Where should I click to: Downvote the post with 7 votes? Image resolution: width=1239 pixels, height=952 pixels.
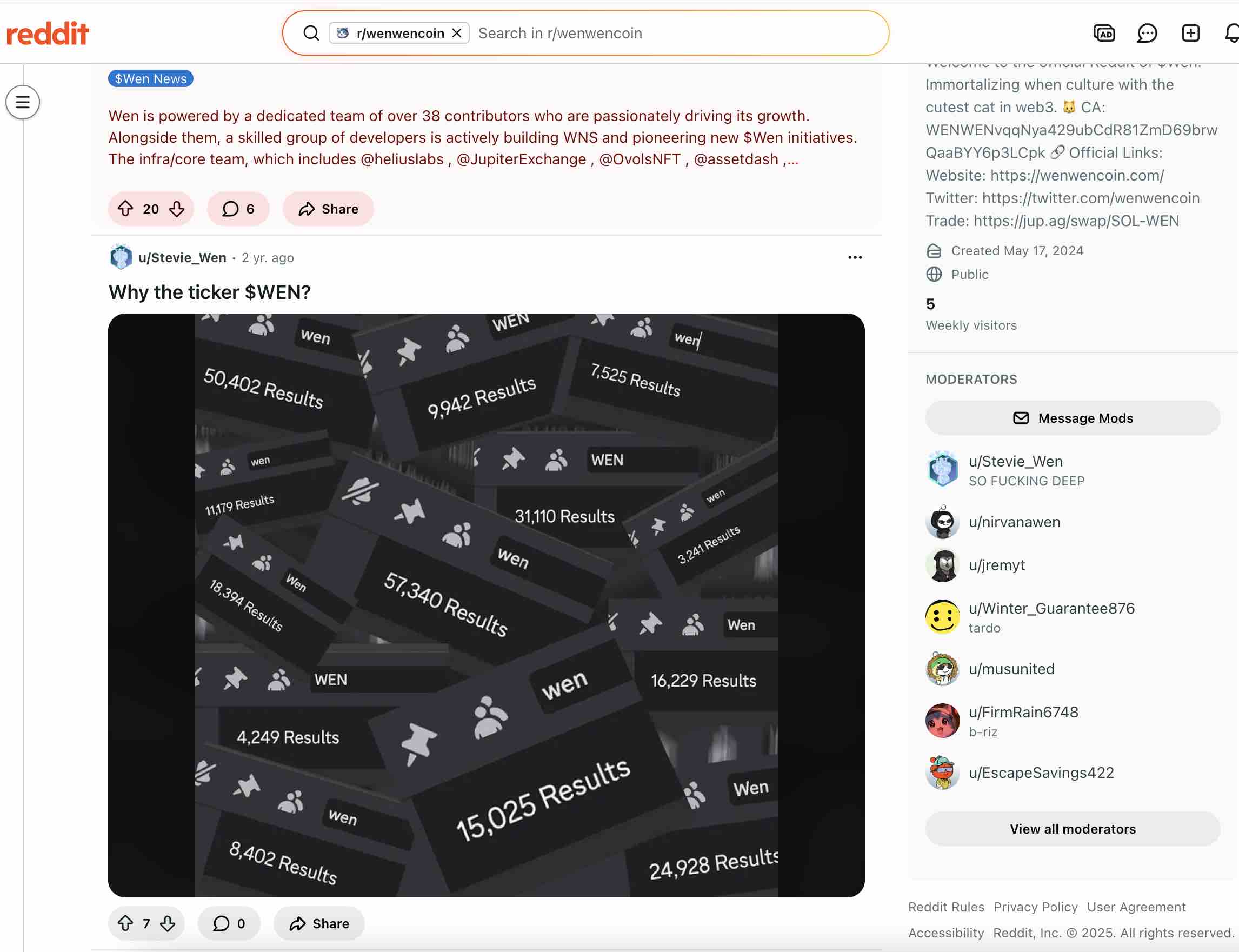(168, 924)
